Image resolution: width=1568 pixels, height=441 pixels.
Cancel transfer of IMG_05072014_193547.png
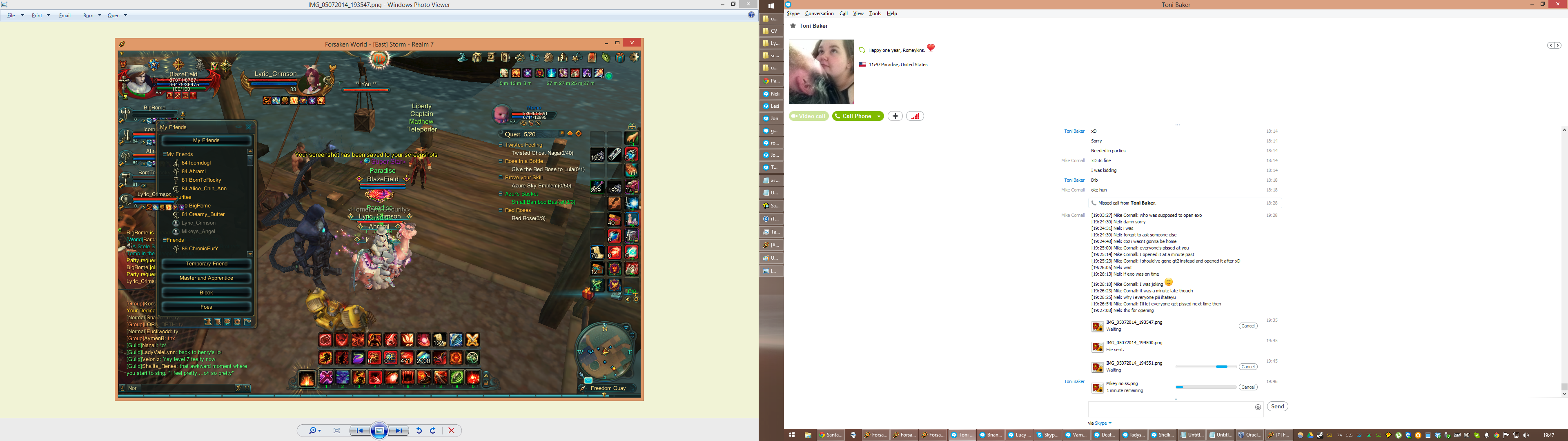click(1248, 326)
